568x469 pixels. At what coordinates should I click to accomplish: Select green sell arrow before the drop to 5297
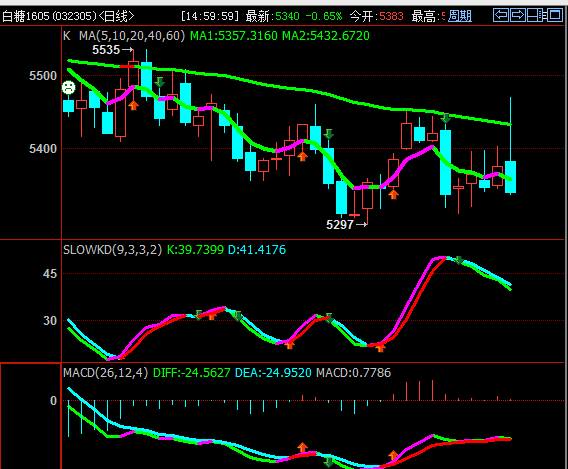pos(329,134)
